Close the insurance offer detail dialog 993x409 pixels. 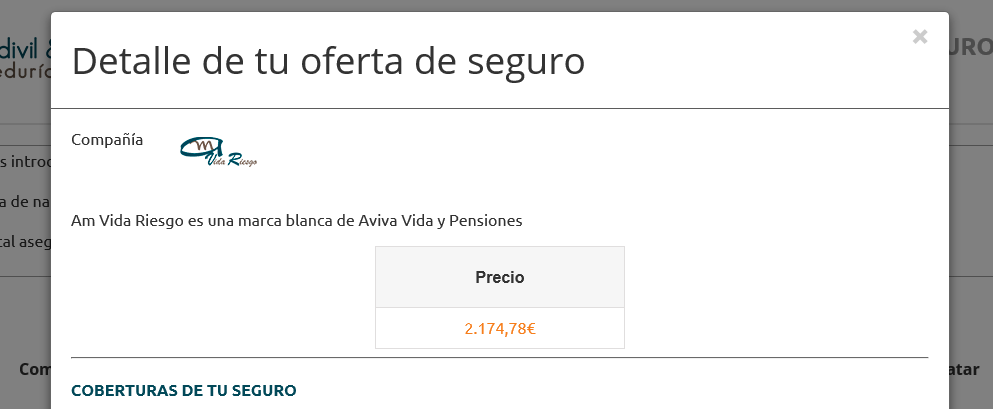click(x=920, y=37)
